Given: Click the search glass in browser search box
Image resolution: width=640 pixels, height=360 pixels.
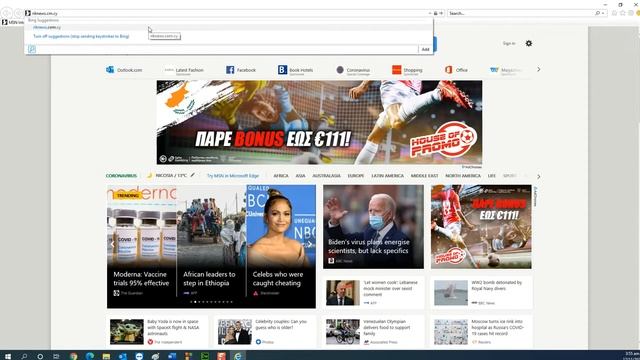Looking at the screenshot, I should coord(598,13).
